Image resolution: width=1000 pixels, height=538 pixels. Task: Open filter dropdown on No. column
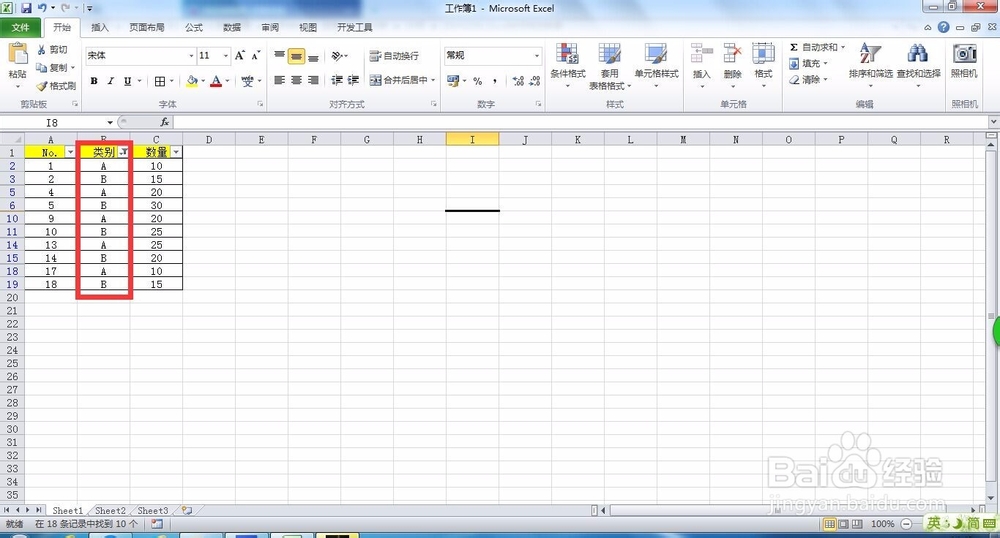[x=70, y=152]
